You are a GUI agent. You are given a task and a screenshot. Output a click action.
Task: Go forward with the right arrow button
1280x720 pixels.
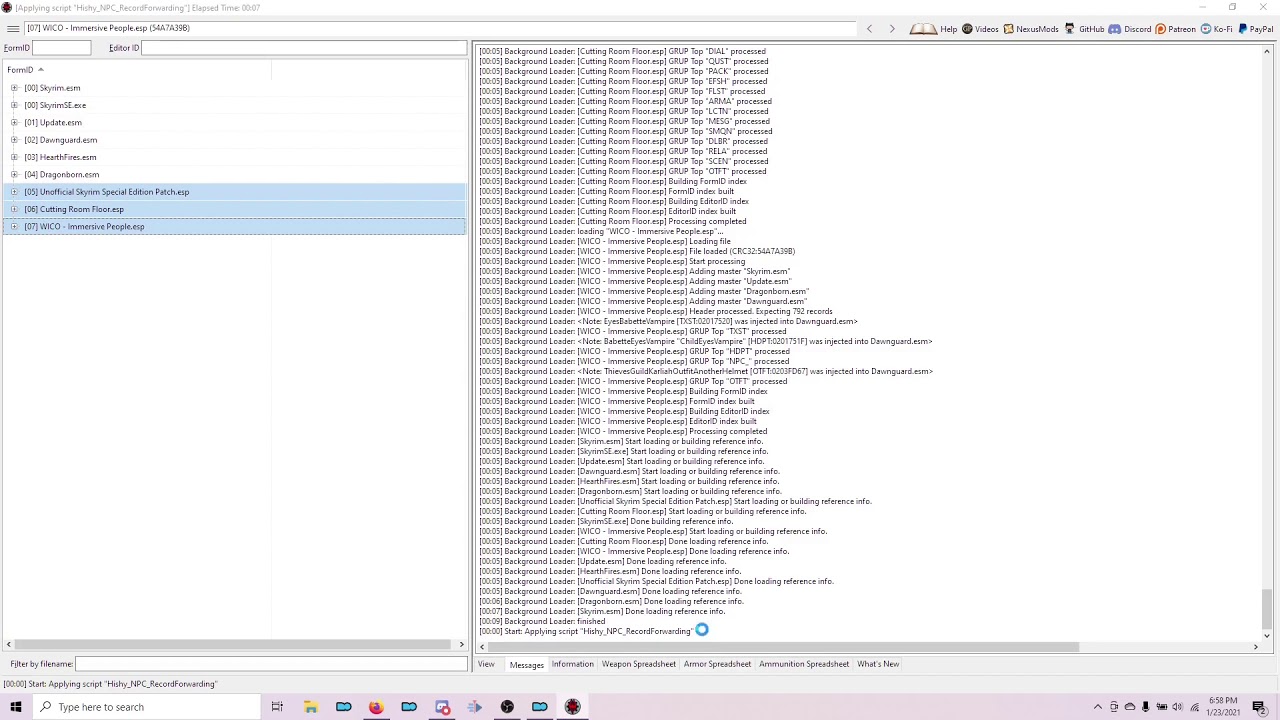point(891,29)
